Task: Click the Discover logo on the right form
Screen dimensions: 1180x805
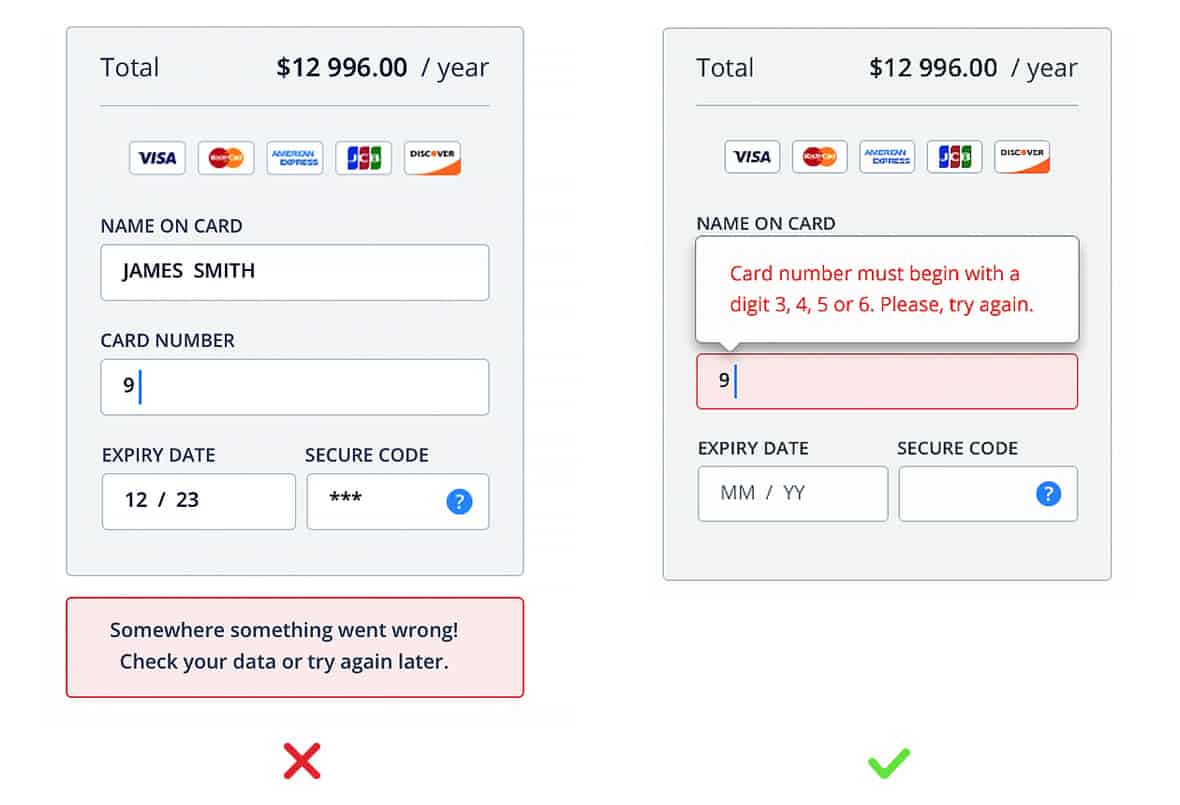Action: [1022, 156]
